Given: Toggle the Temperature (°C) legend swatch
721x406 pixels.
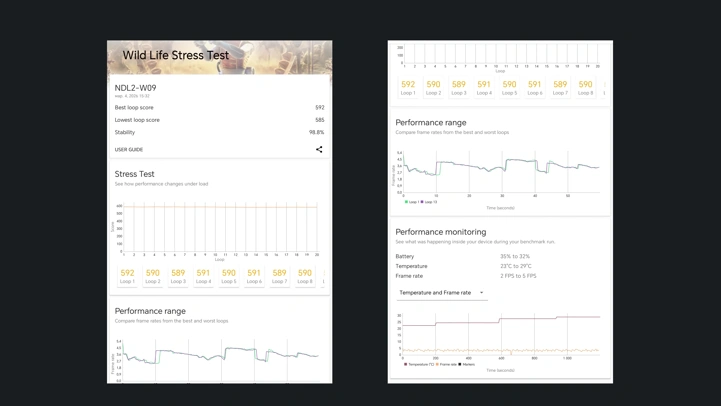Looking at the screenshot, I should 406,364.
